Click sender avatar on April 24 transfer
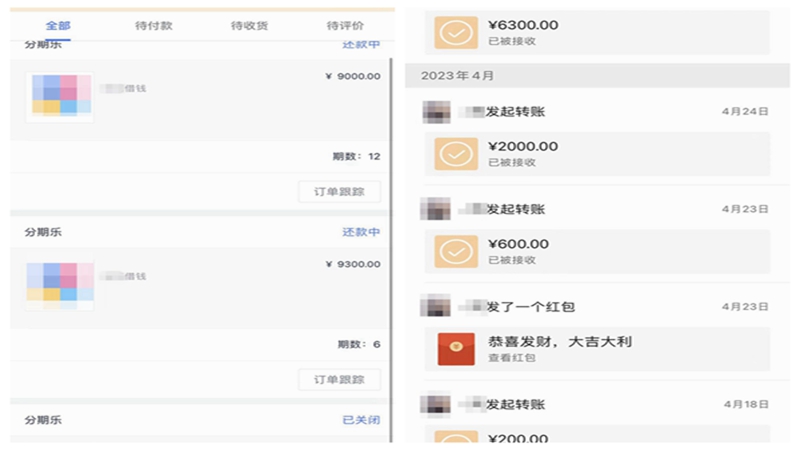Viewport: 800px width, 450px height. click(x=435, y=111)
